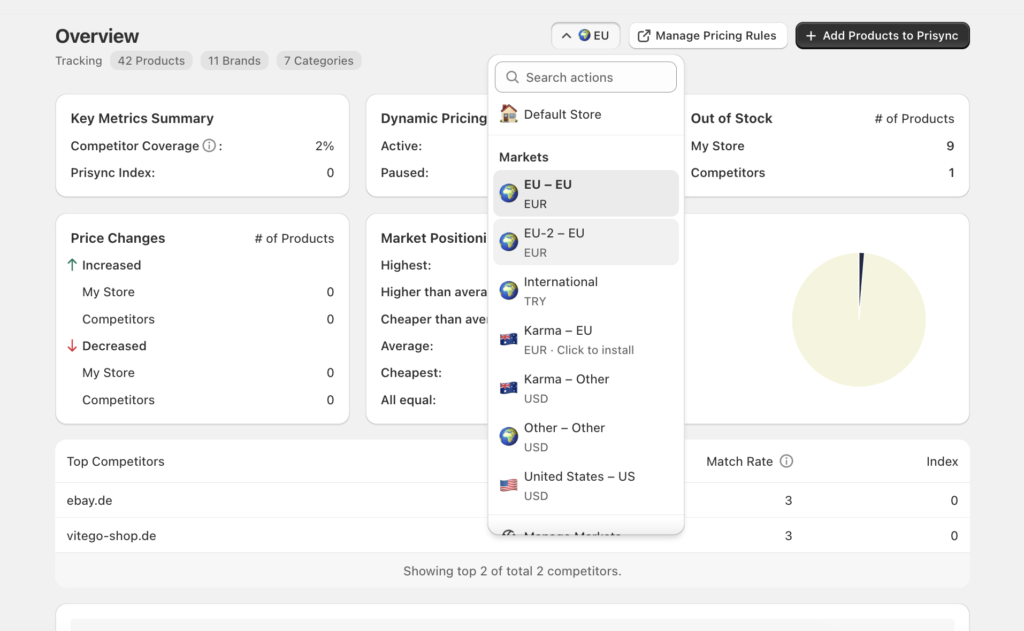Open the EU market selector dropdown
Image resolution: width=1024 pixels, height=631 pixels.
(x=585, y=35)
